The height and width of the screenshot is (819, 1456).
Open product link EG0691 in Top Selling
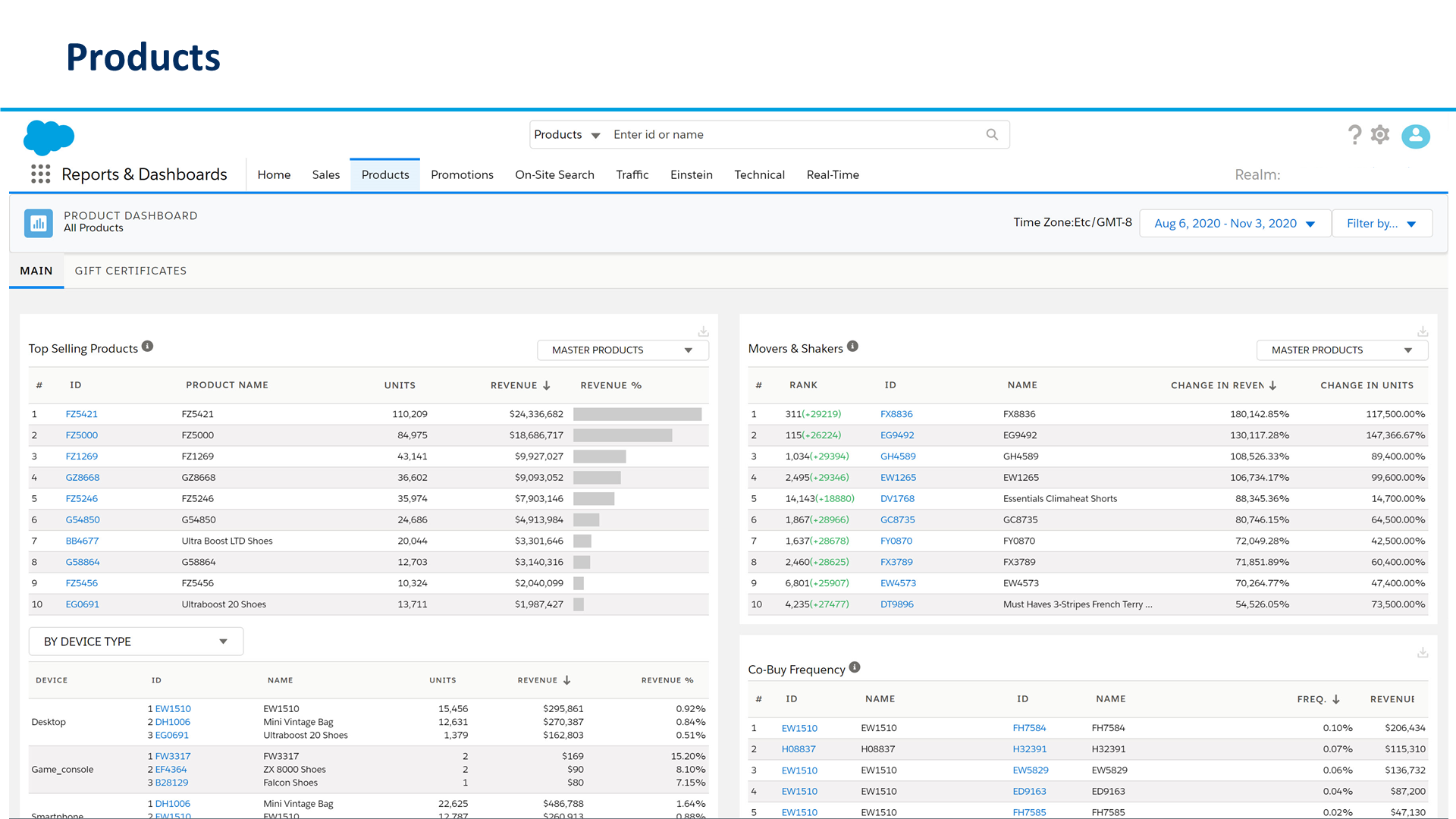[83, 604]
